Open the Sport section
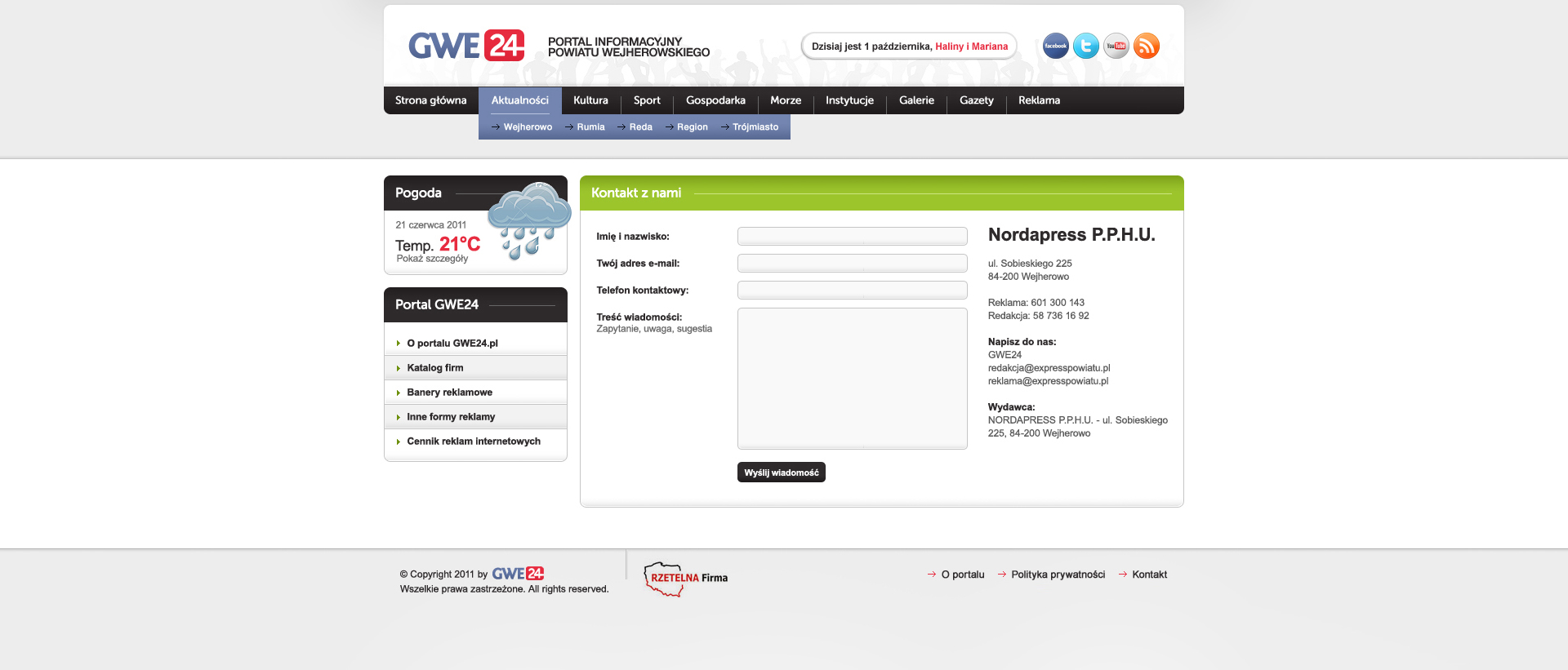Screen dimensions: 1568x670 point(647,100)
